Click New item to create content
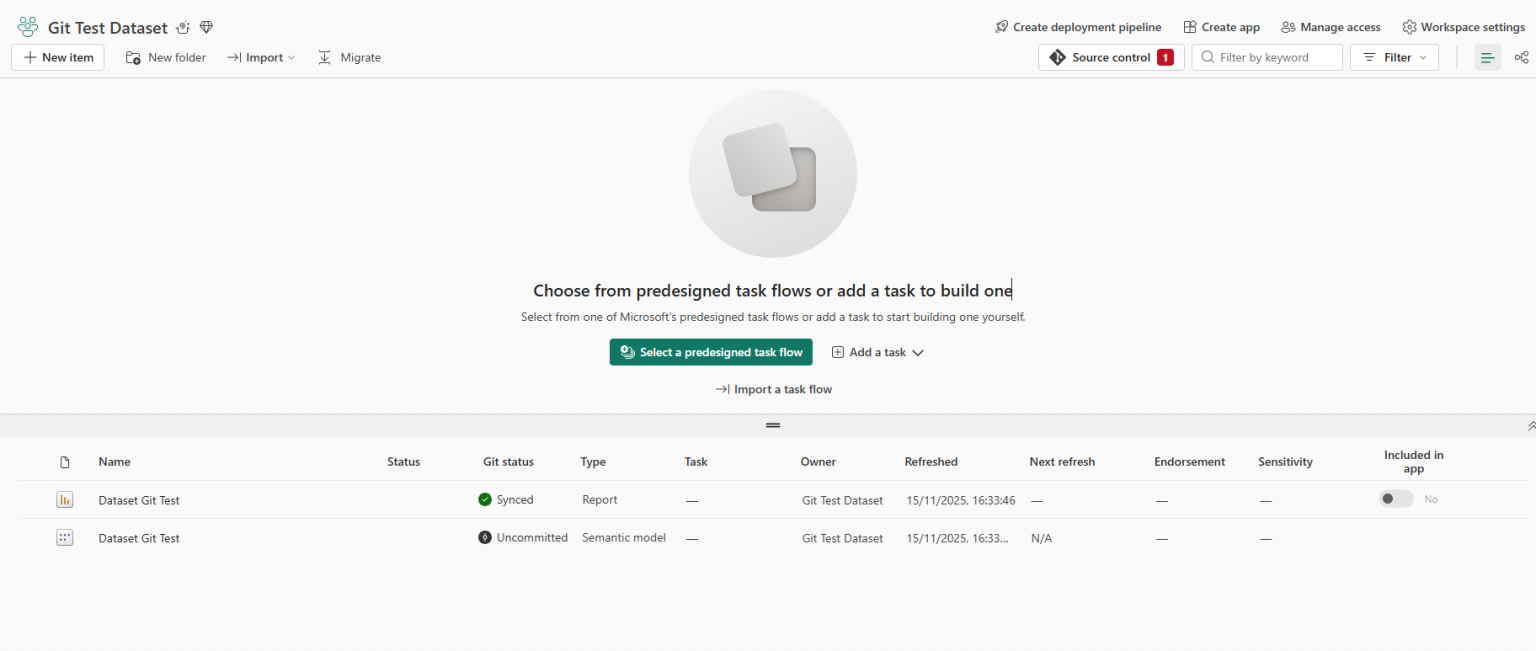 point(57,57)
